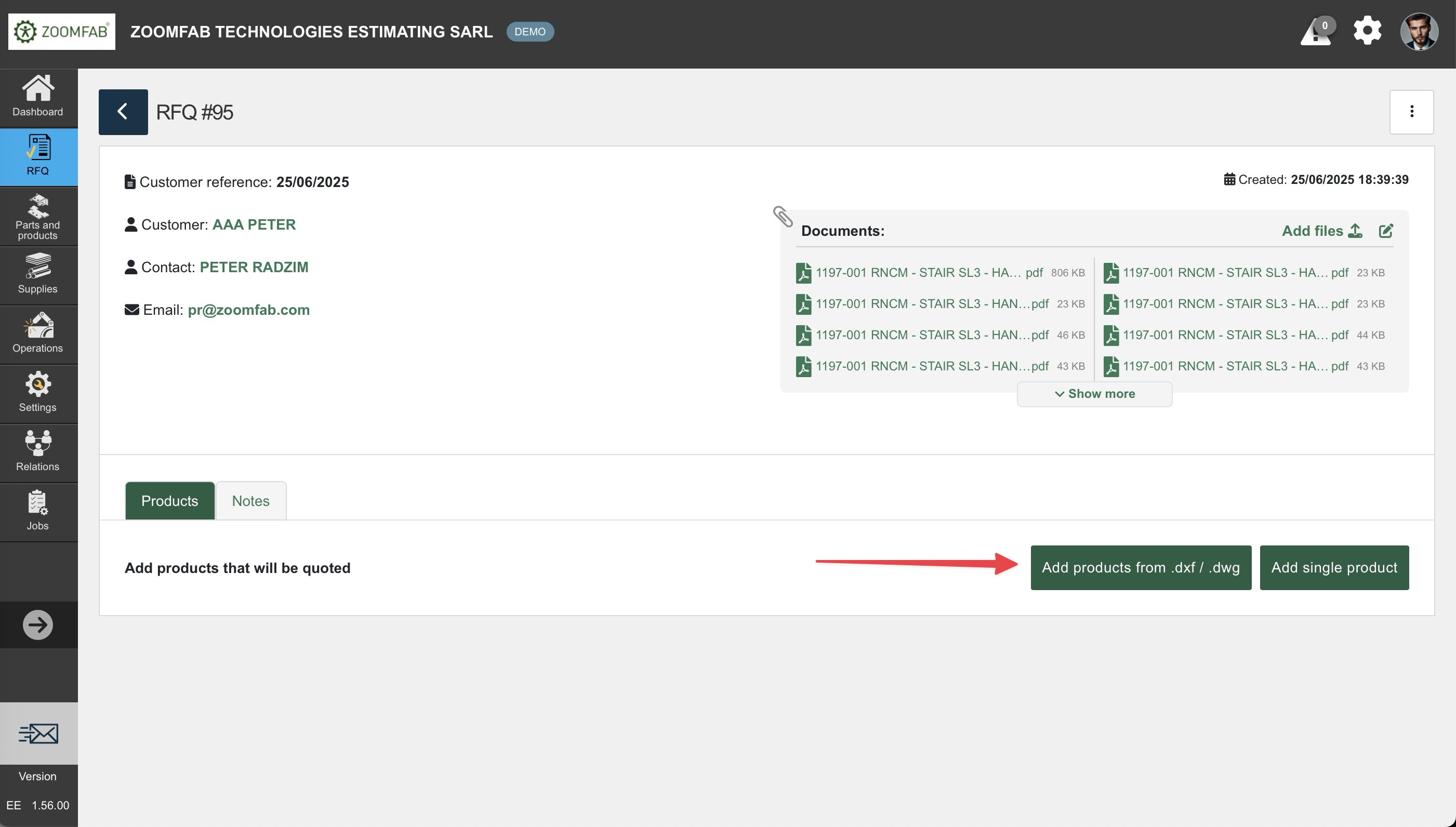The image size is (1456, 827).
Task: Switch to the Notes tab
Action: 250,500
